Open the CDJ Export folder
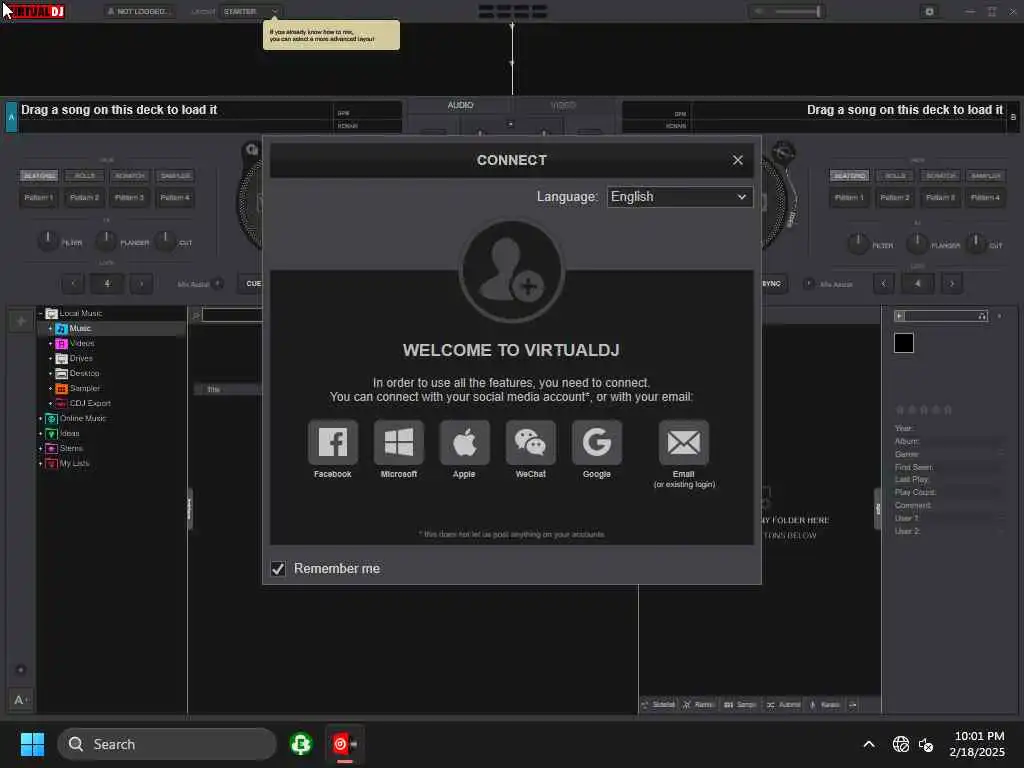1024x768 pixels. click(89, 404)
